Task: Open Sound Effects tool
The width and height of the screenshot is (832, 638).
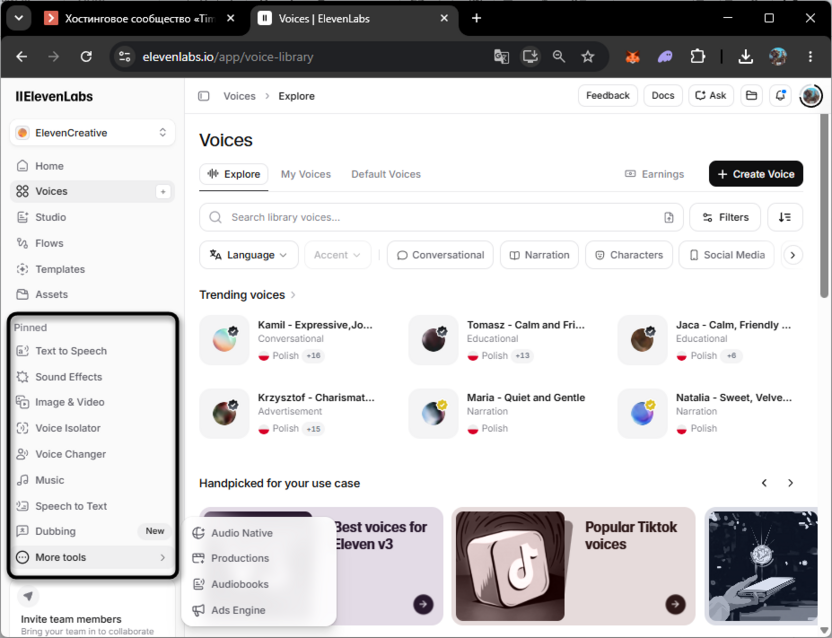Action: tap(92, 377)
